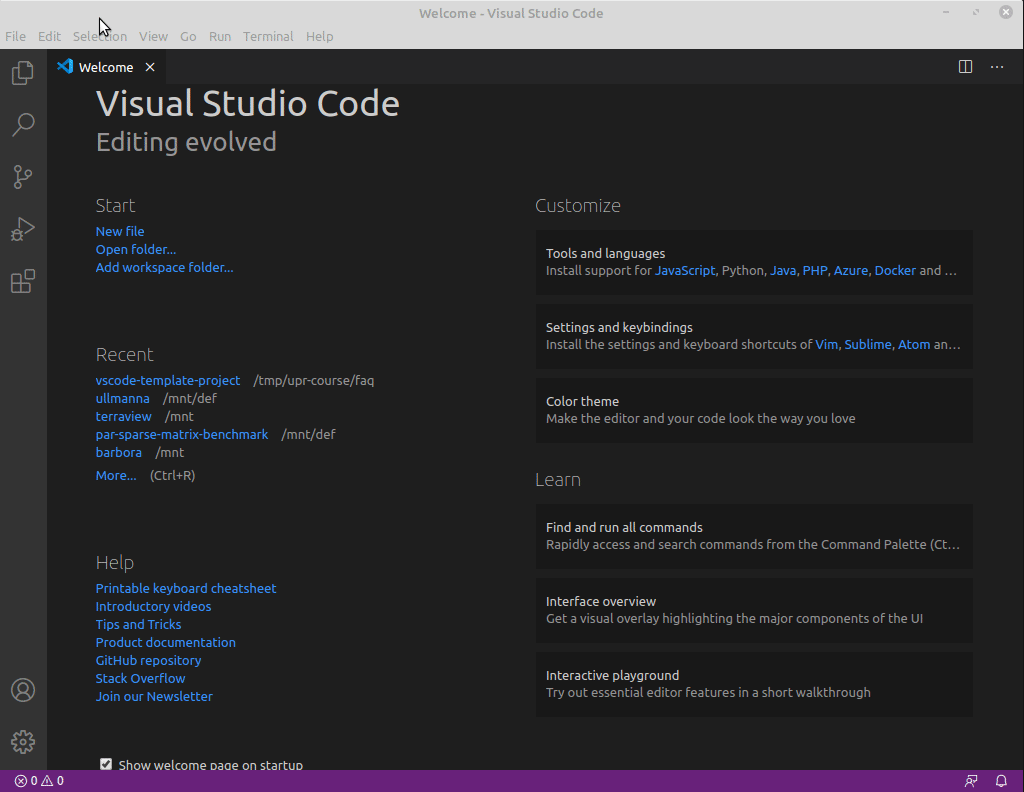Screen dimensions: 1024x792
Task: Click the Open folder... link
Action: [136, 249]
